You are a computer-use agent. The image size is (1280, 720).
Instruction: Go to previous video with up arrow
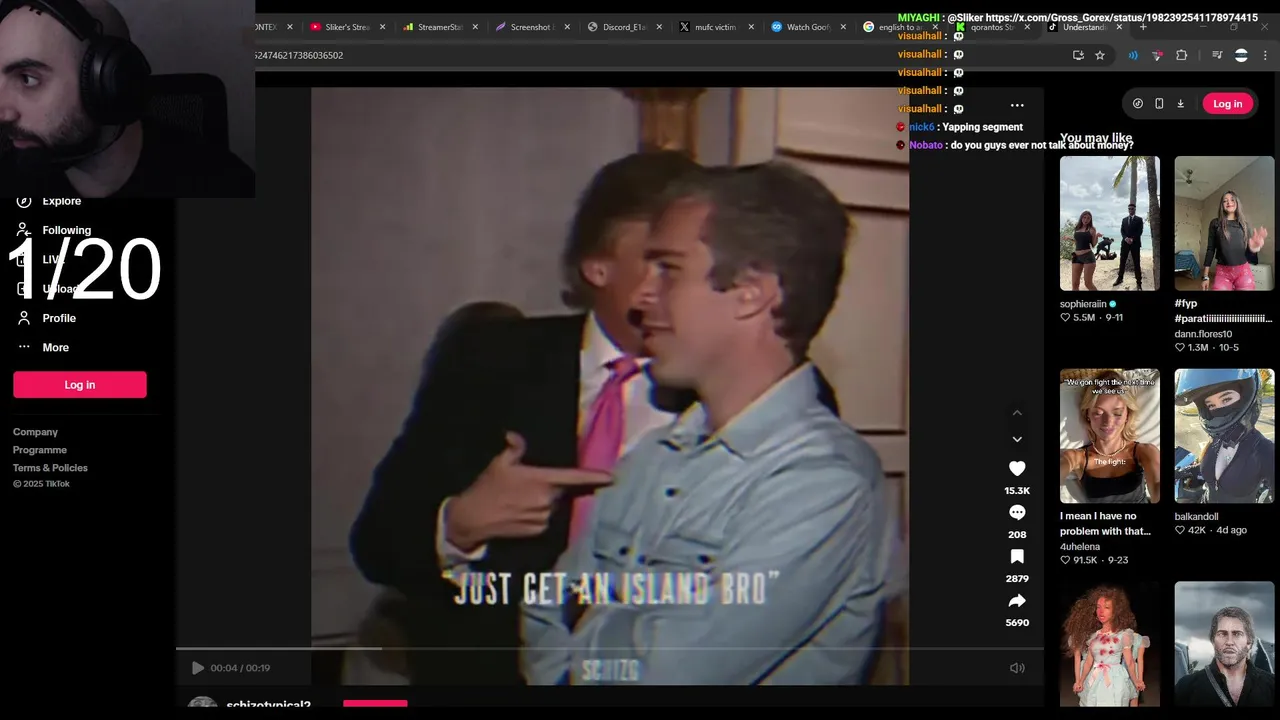pos(1017,412)
